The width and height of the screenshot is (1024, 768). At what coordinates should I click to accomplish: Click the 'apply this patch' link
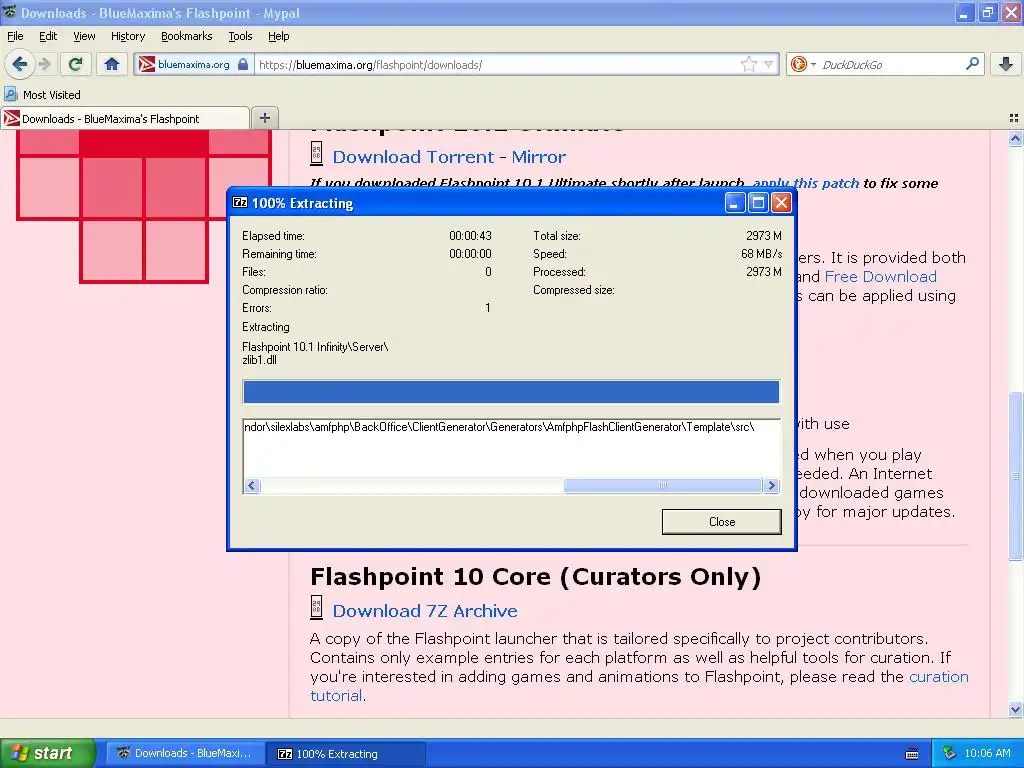tap(806, 183)
